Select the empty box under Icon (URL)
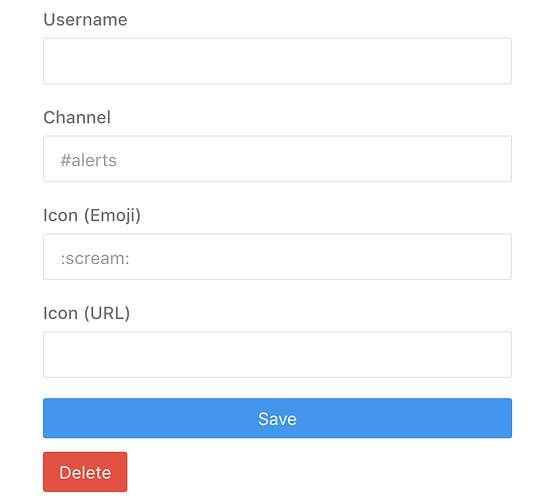Screen dimensions: 538x500 click(277, 354)
